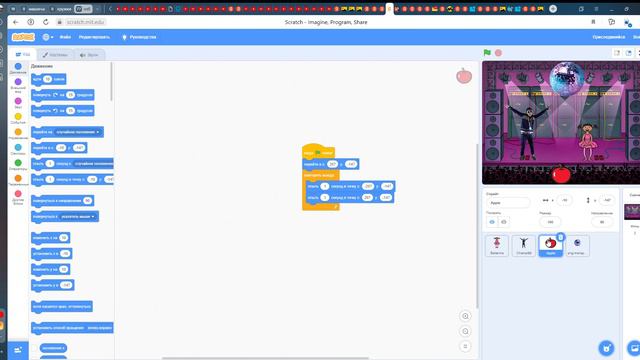Select the pink Sound category circle
Screen dimensions: 640x360
(x=18, y=101)
